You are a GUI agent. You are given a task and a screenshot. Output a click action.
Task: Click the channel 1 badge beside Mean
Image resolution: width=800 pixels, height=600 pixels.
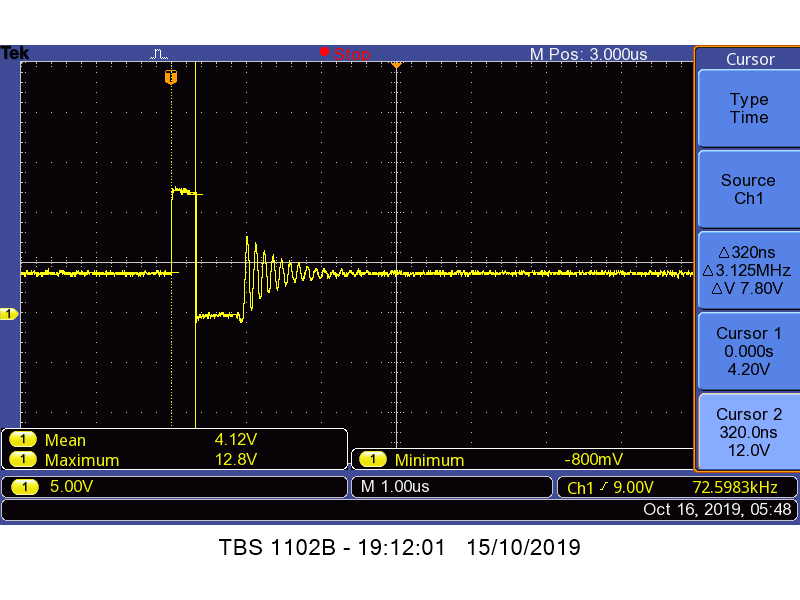click(23, 439)
